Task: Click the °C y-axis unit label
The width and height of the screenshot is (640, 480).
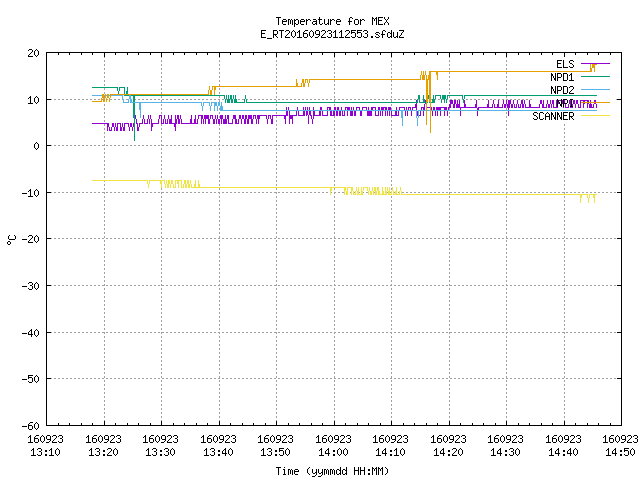Action: (11, 240)
